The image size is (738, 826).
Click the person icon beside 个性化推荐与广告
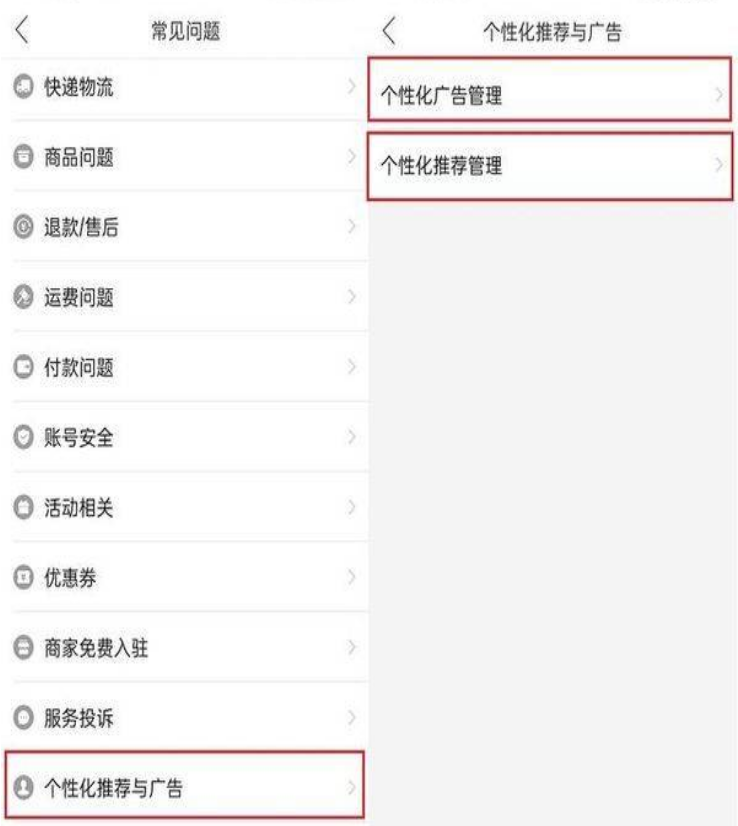[23, 788]
